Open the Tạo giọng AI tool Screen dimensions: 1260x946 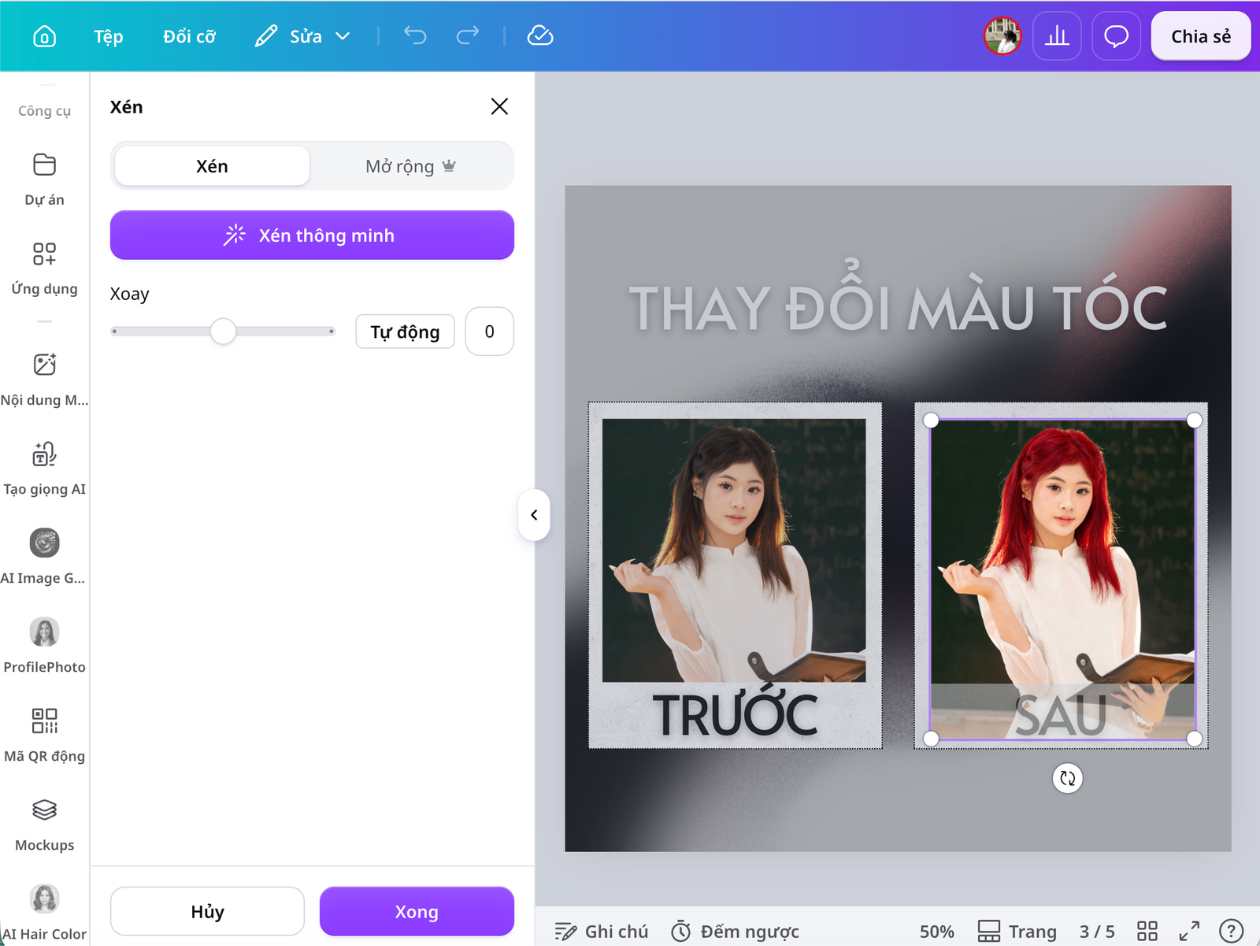click(x=44, y=468)
